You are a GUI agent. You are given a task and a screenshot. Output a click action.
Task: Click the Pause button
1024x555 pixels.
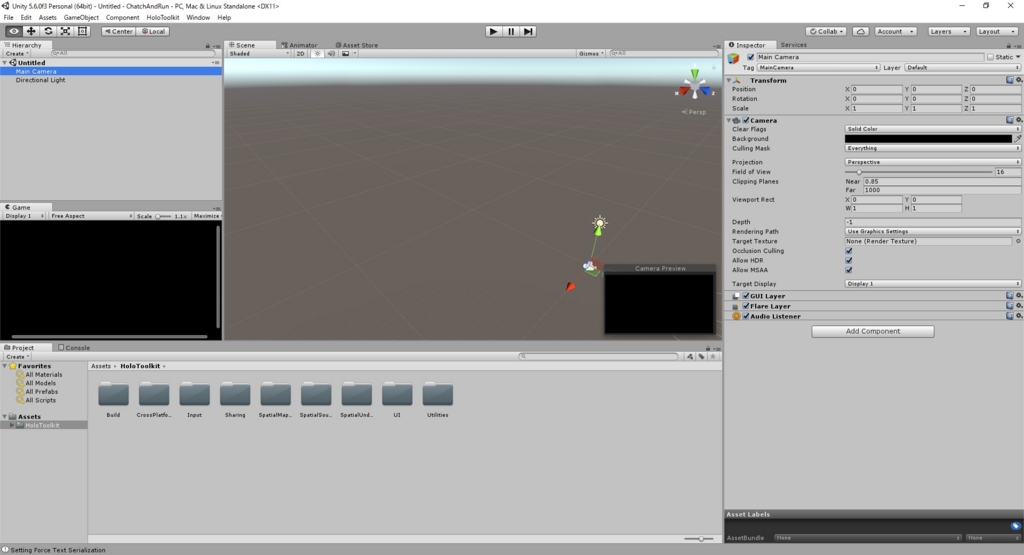511,31
